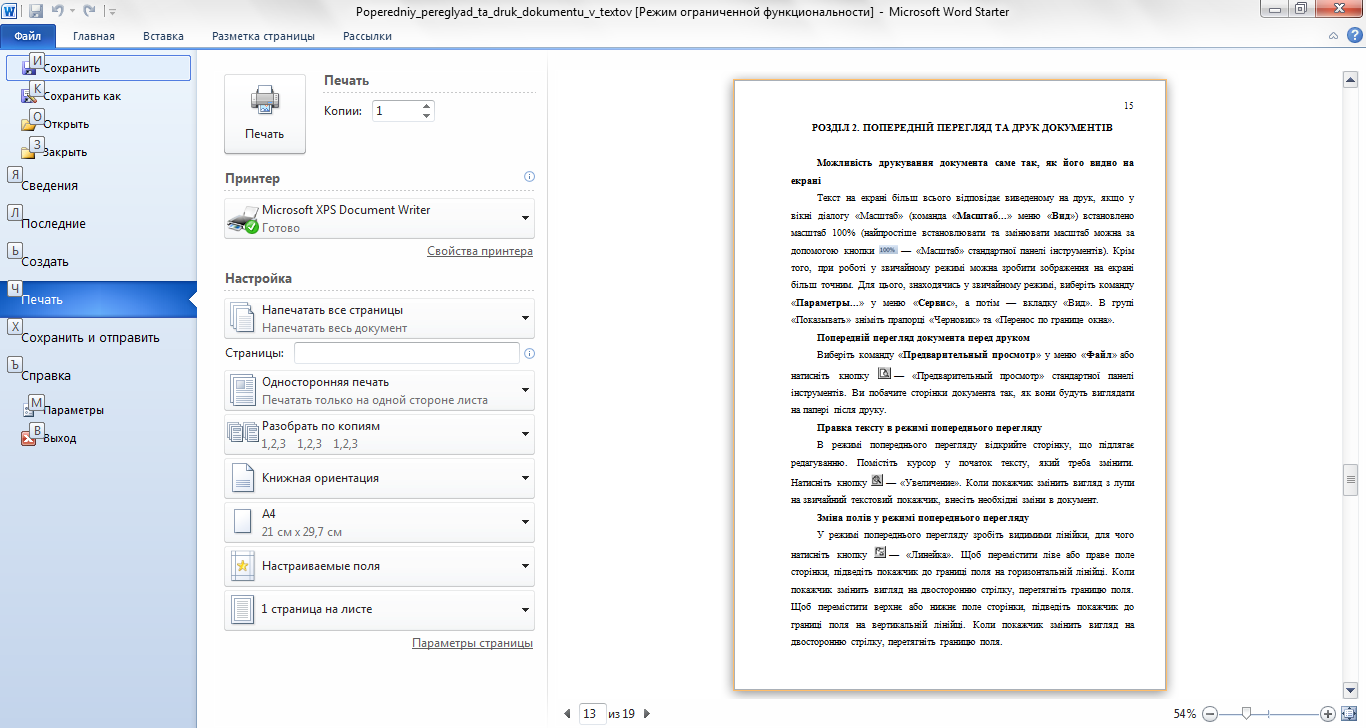Click the Свойства принтера link
1366x728 pixels.
[480, 251]
